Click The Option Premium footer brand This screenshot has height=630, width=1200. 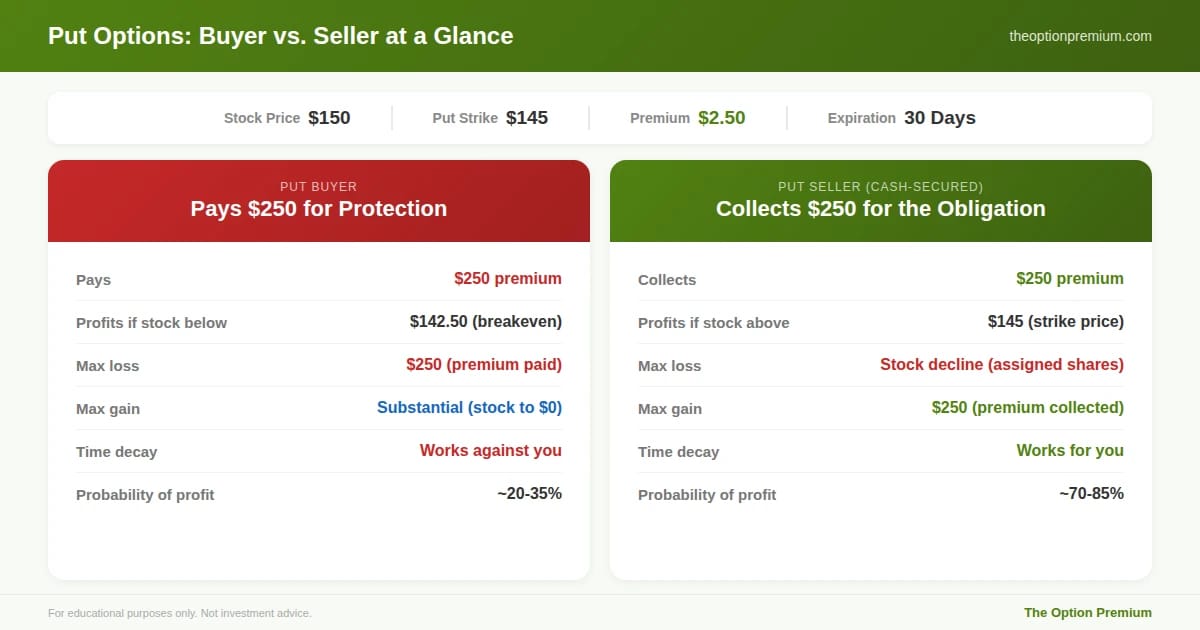click(x=1087, y=613)
